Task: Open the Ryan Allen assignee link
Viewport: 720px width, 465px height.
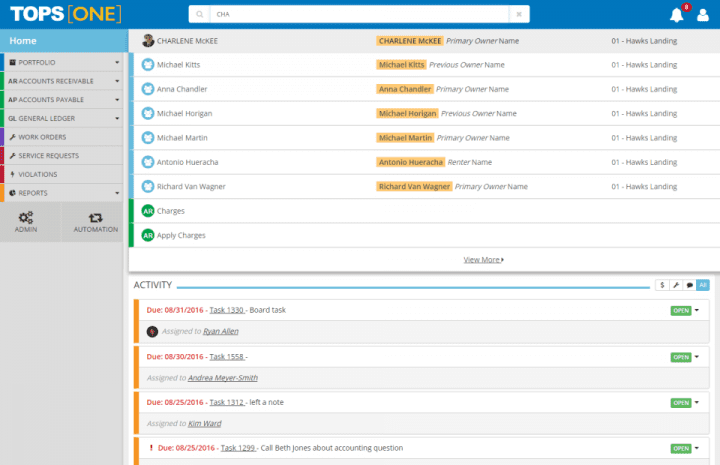Action: pyautogui.click(x=220, y=331)
